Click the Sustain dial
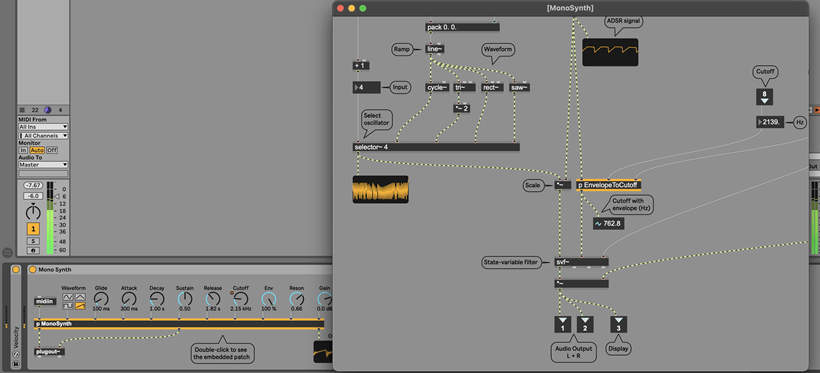This screenshot has width=820, height=373. [x=185, y=299]
